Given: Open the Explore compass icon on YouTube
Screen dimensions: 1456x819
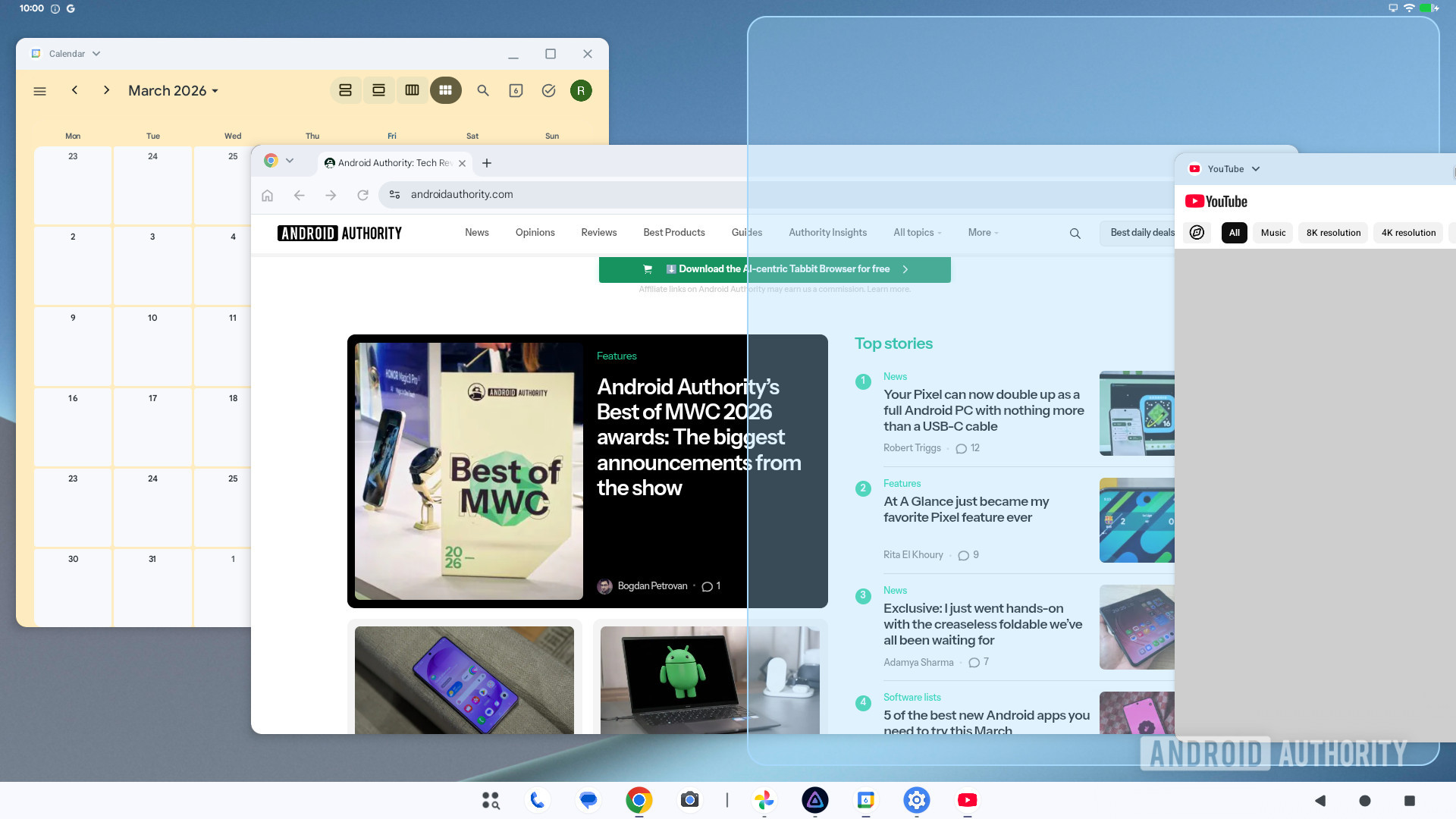Looking at the screenshot, I should pos(1197,233).
